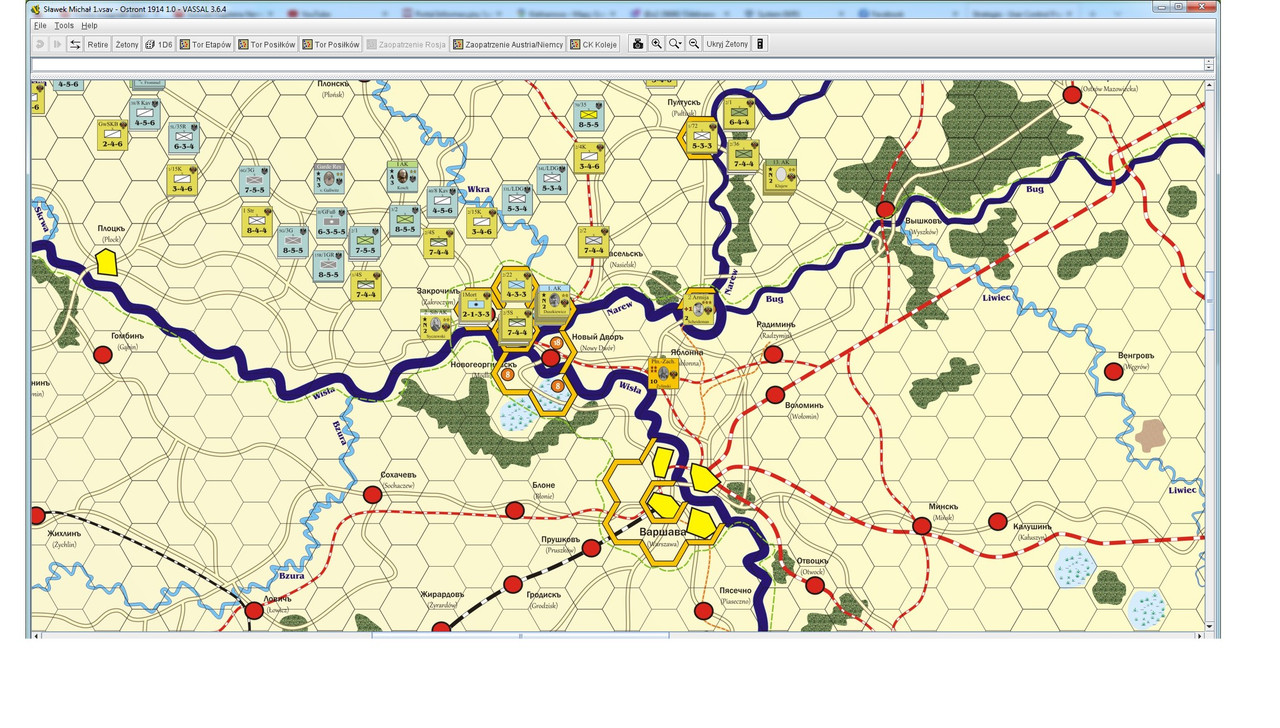1280x728 pixels.
Task: Open the Żetony pieces palette
Action: (x=127, y=44)
